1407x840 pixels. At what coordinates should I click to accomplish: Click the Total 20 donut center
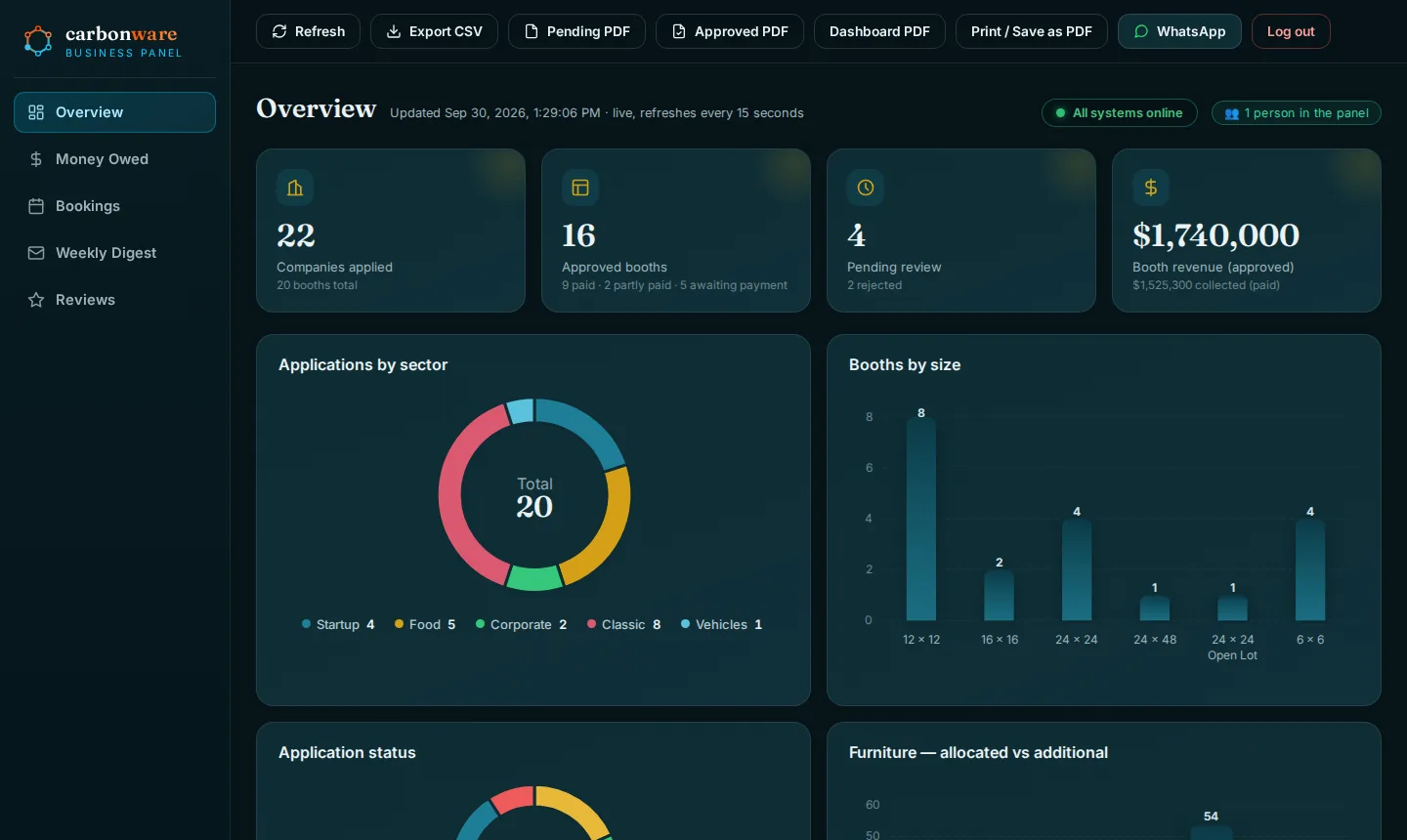point(534,498)
